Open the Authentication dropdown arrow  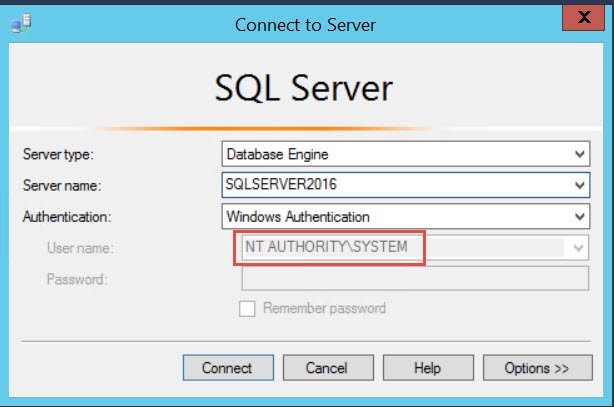click(x=580, y=216)
